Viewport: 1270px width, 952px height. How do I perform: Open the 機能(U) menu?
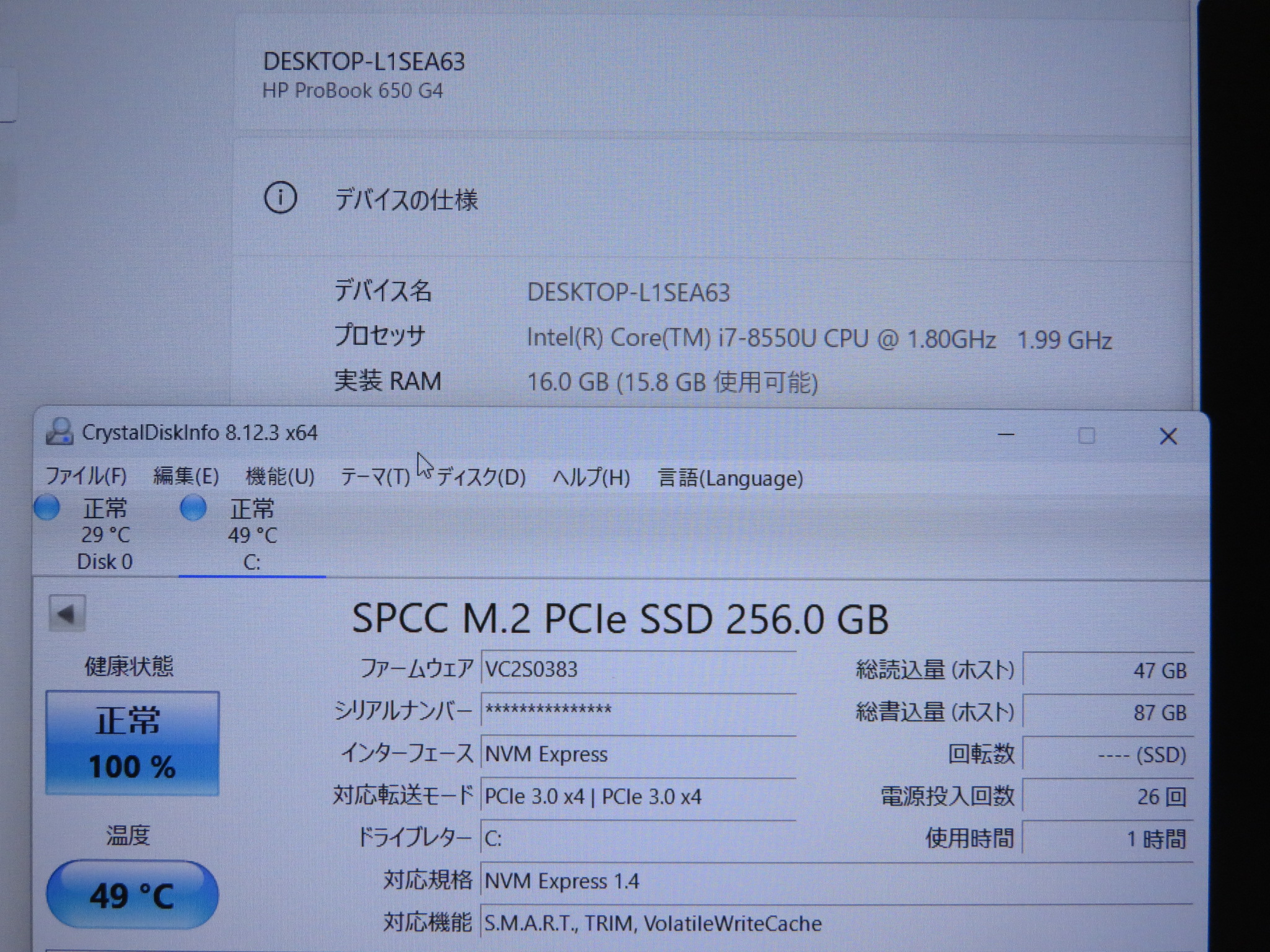coord(280,477)
